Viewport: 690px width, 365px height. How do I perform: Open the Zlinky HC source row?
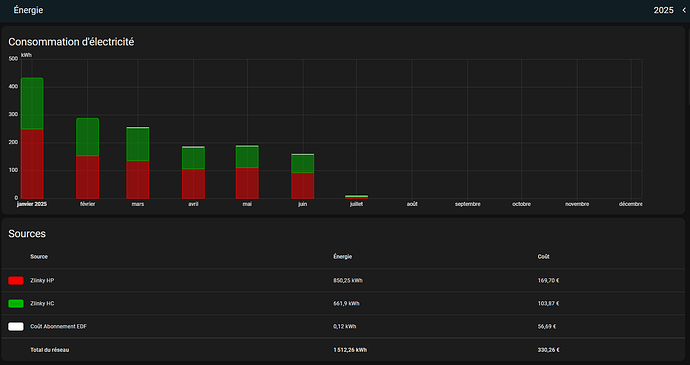click(x=343, y=303)
